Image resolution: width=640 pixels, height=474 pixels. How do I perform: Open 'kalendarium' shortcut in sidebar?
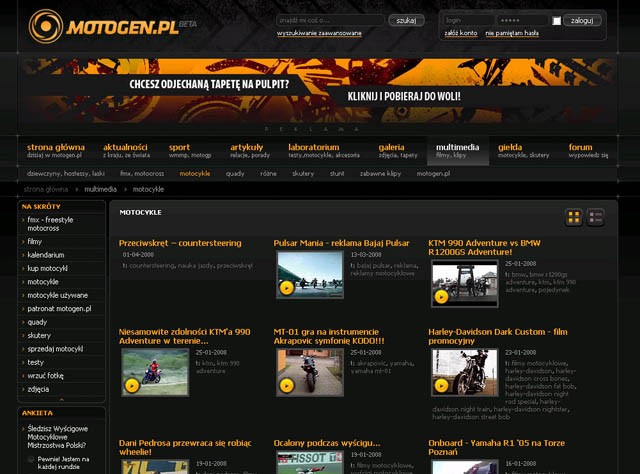point(46,255)
